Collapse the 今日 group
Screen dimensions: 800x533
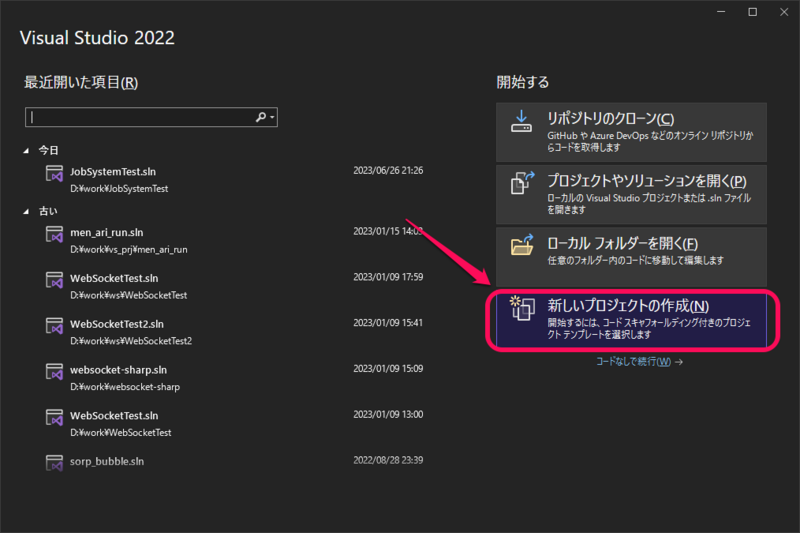27,150
